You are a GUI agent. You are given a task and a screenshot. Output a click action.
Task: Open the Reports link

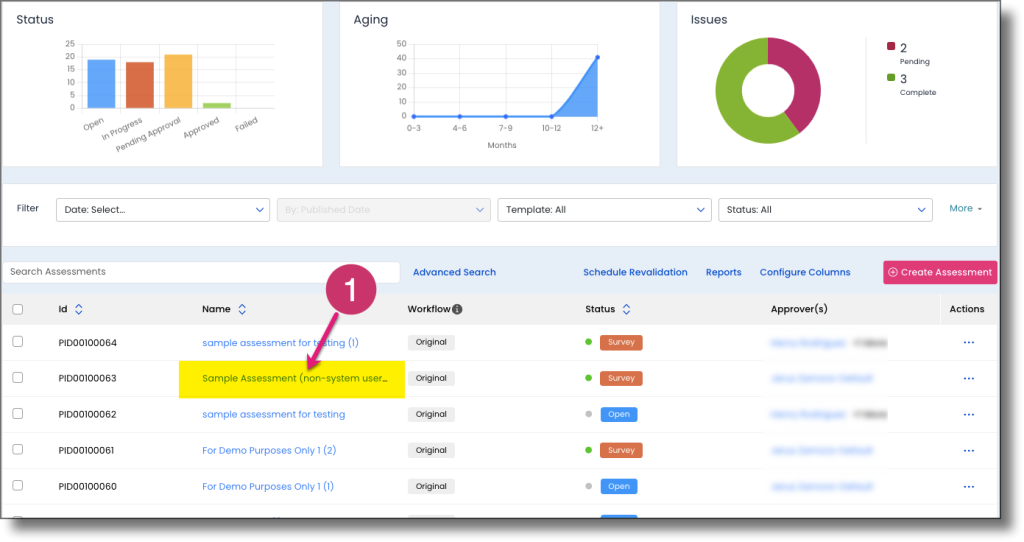click(x=723, y=272)
